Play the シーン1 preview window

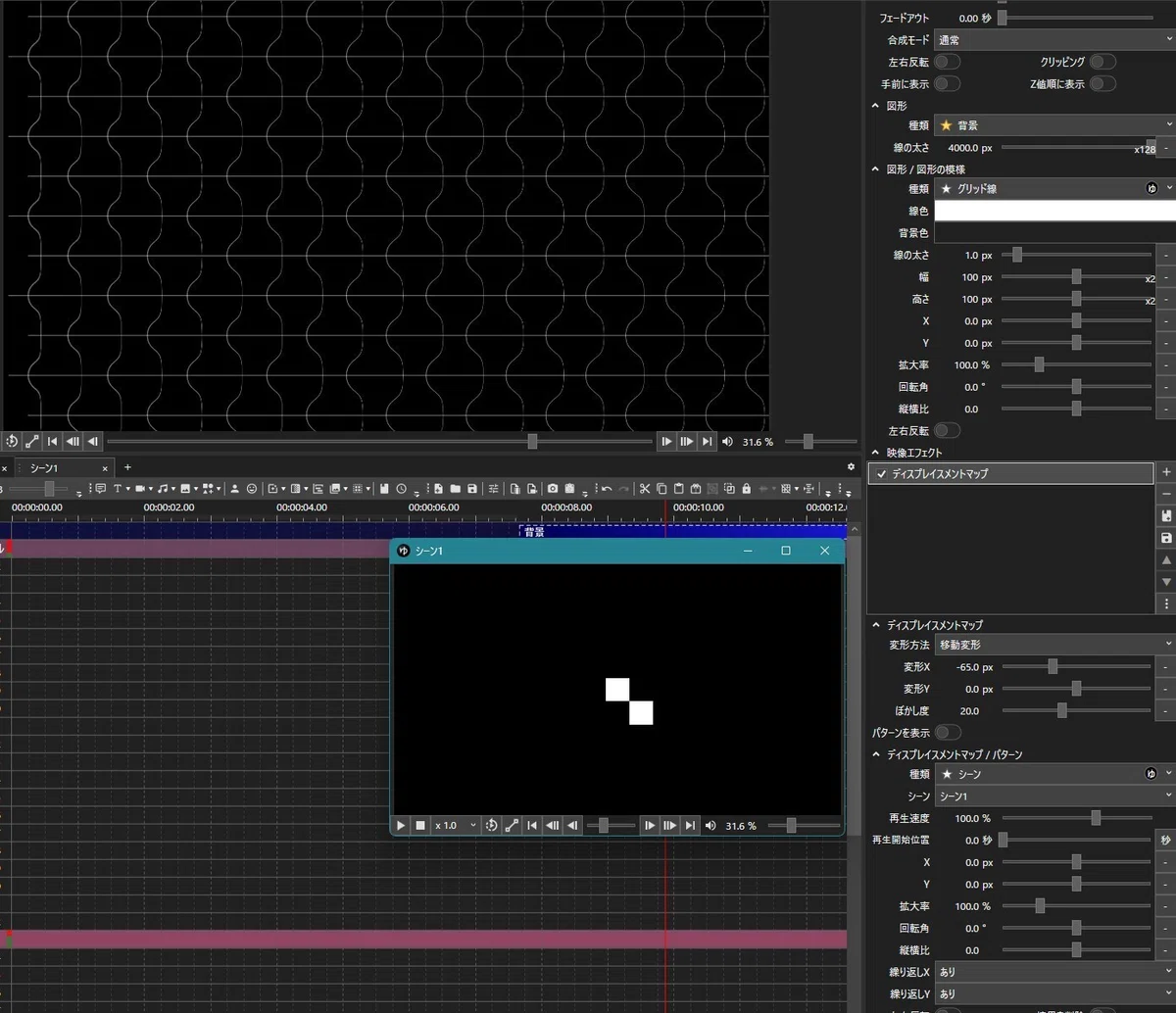pos(401,826)
